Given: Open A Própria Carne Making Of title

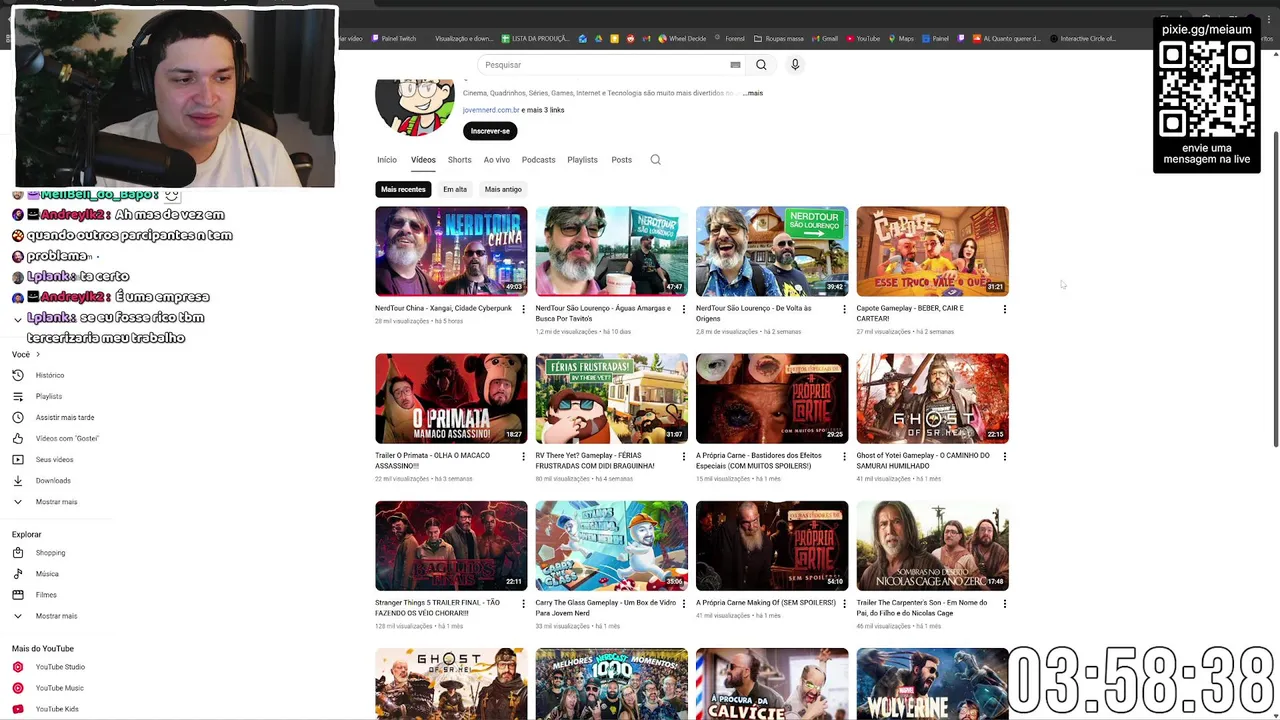Looking at the screenshot, I should coord(766,603).
